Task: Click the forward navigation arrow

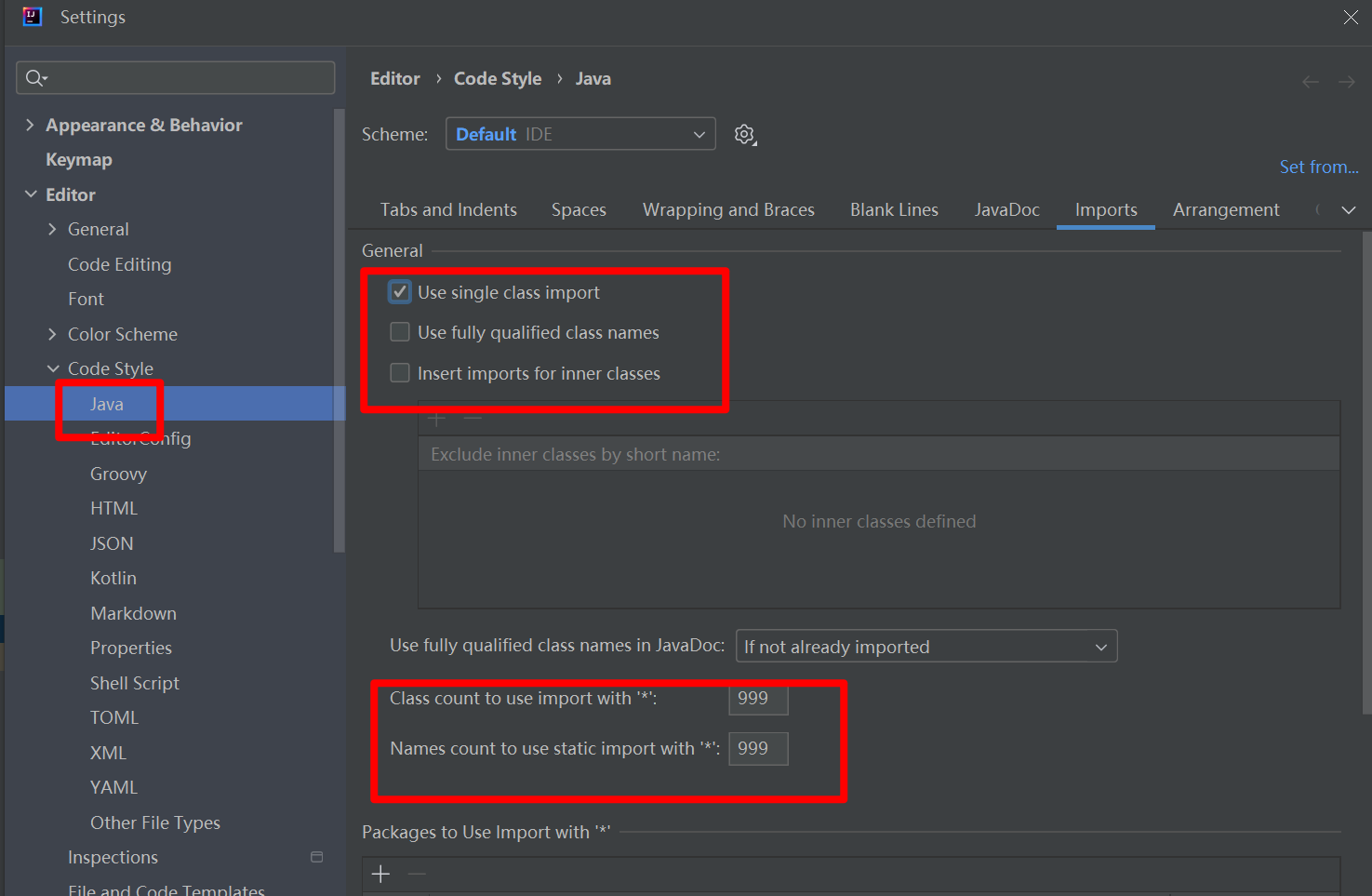Action: tap(1346, 82)
